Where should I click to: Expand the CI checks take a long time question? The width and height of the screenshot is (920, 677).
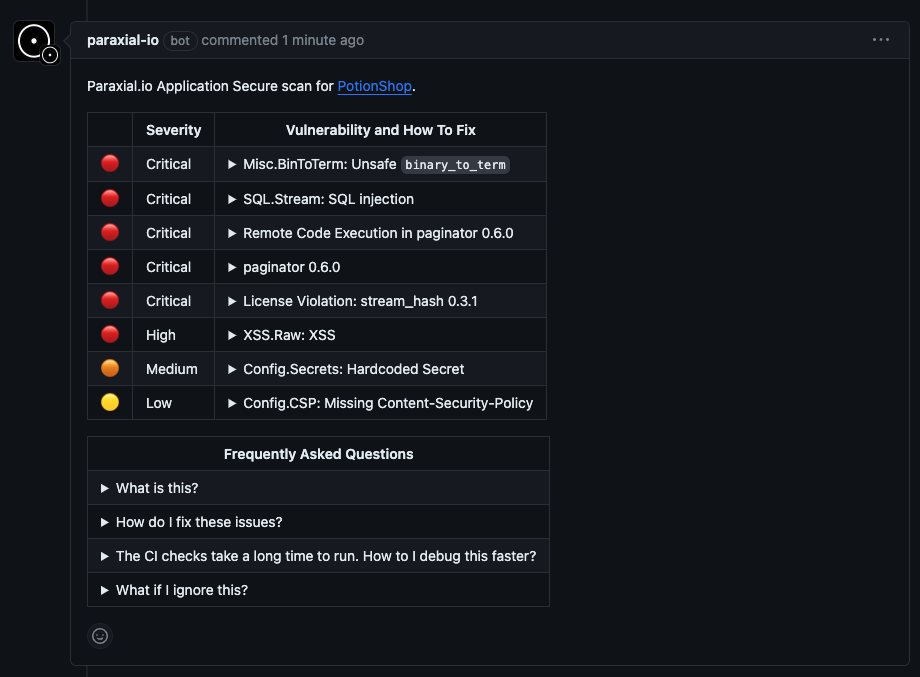pyautogui.click(x=318, y=556)
